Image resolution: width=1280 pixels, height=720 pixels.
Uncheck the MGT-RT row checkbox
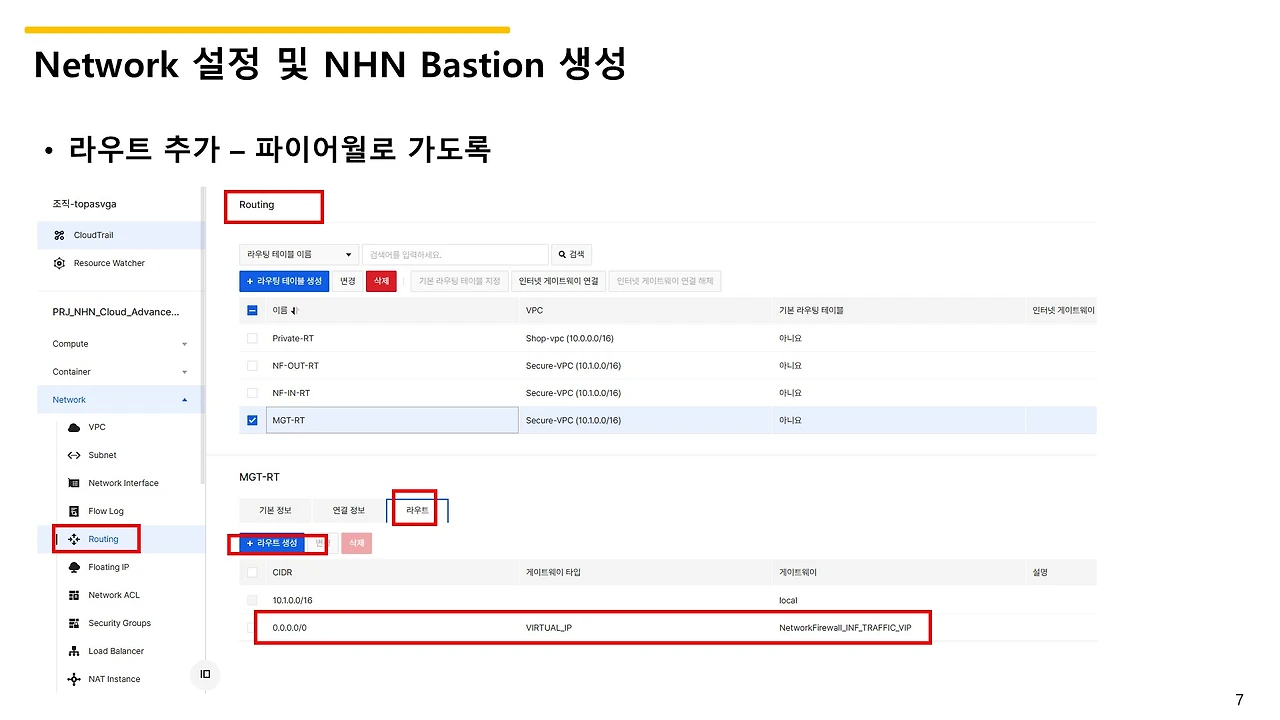252,420
